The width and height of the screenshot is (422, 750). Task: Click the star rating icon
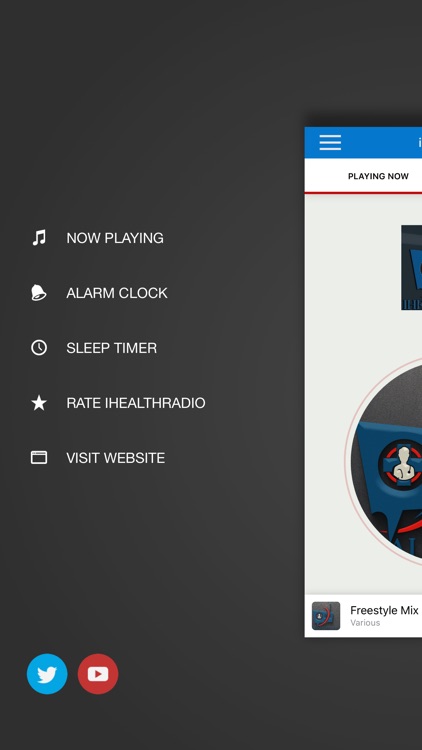point(39,403)
